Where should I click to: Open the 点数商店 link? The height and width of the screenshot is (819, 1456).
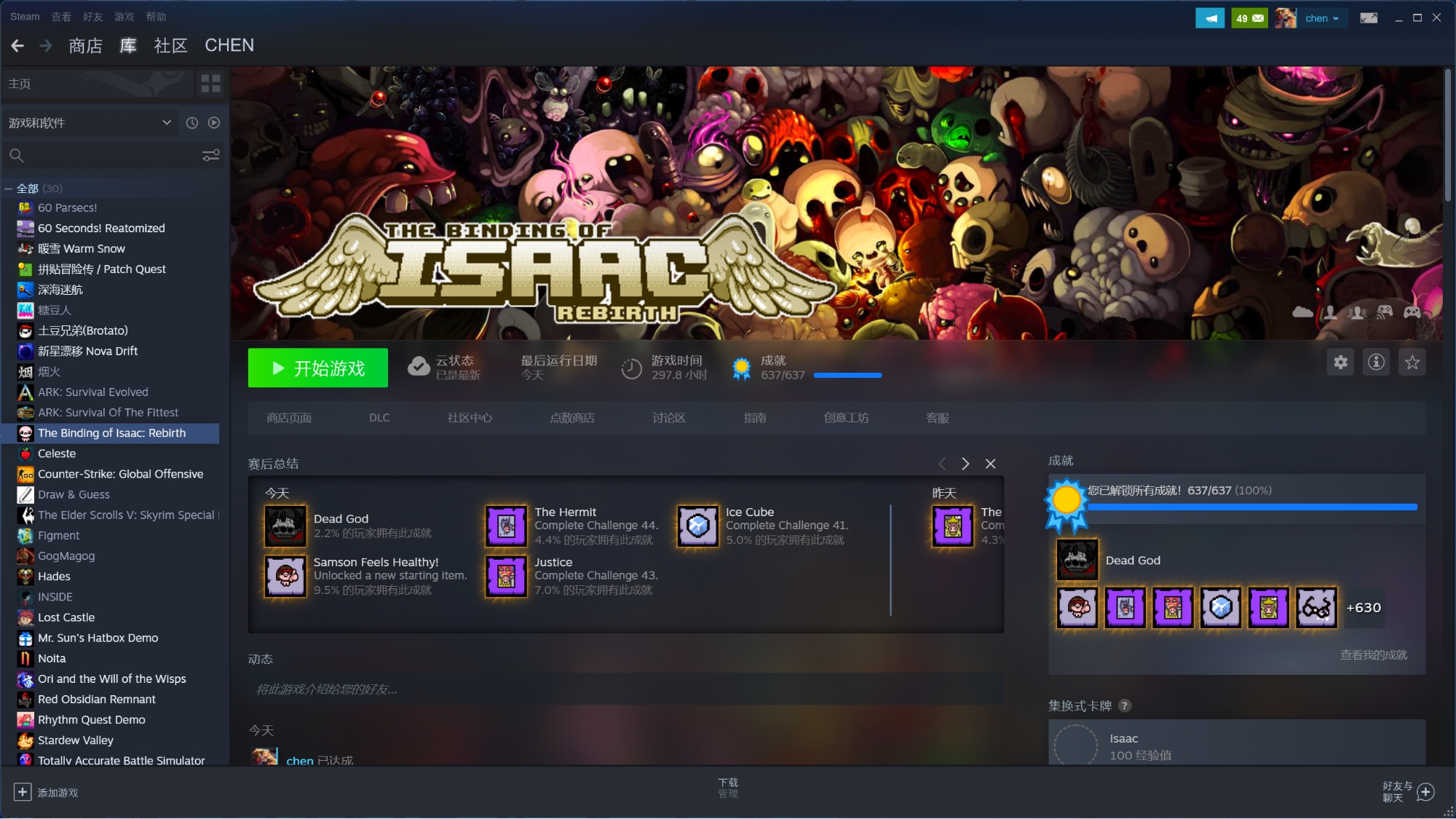(x=572, y=418)
